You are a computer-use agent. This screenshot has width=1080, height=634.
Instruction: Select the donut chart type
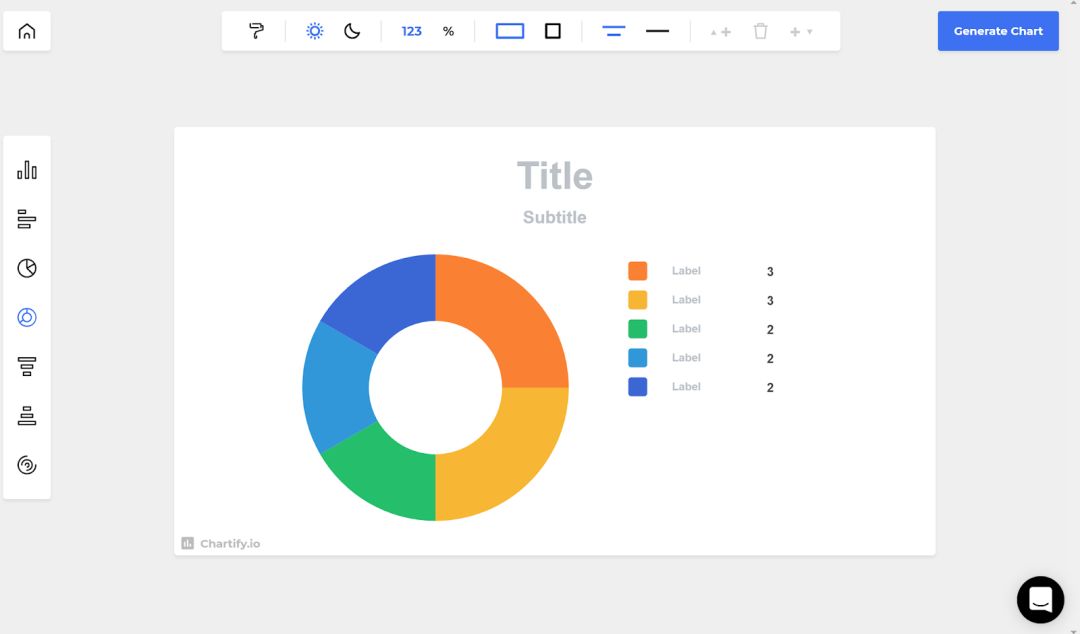coord(27,317)
